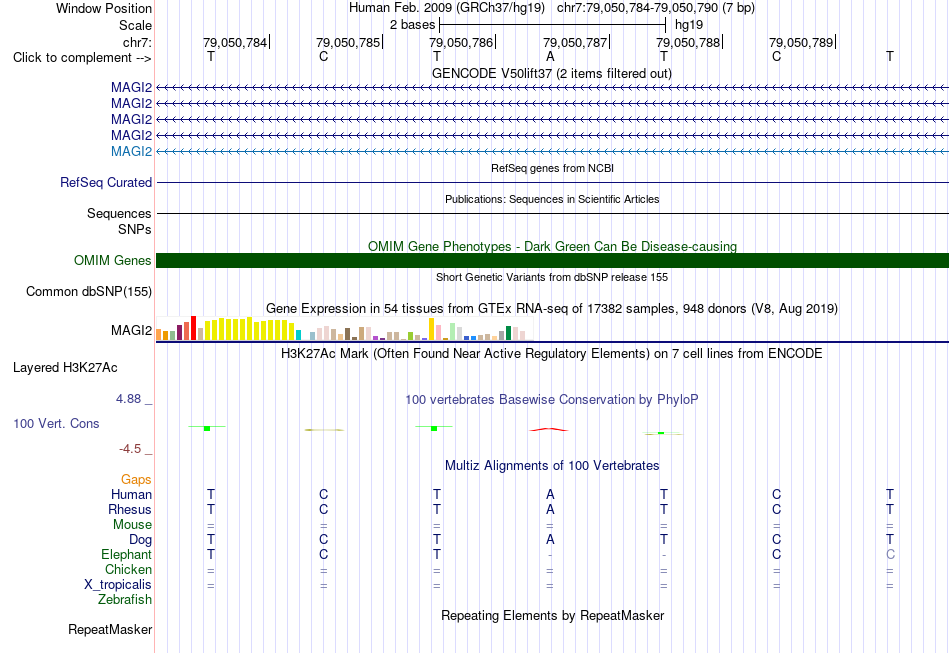This screenshot has width=950, height=653.
Task: Click the 100 Vert. Cons track label
Action: click(x=56, y=423)
